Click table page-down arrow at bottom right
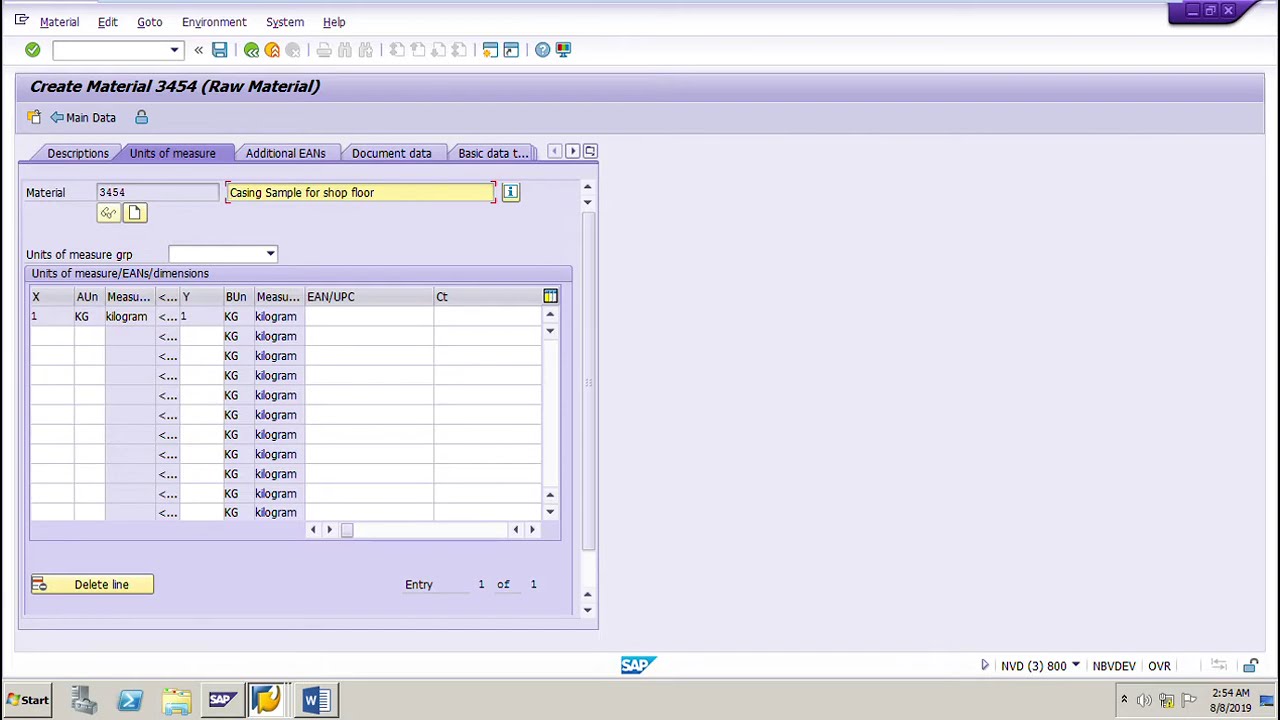This screenshot has height=720, width=1280. (x=549, y=512)
